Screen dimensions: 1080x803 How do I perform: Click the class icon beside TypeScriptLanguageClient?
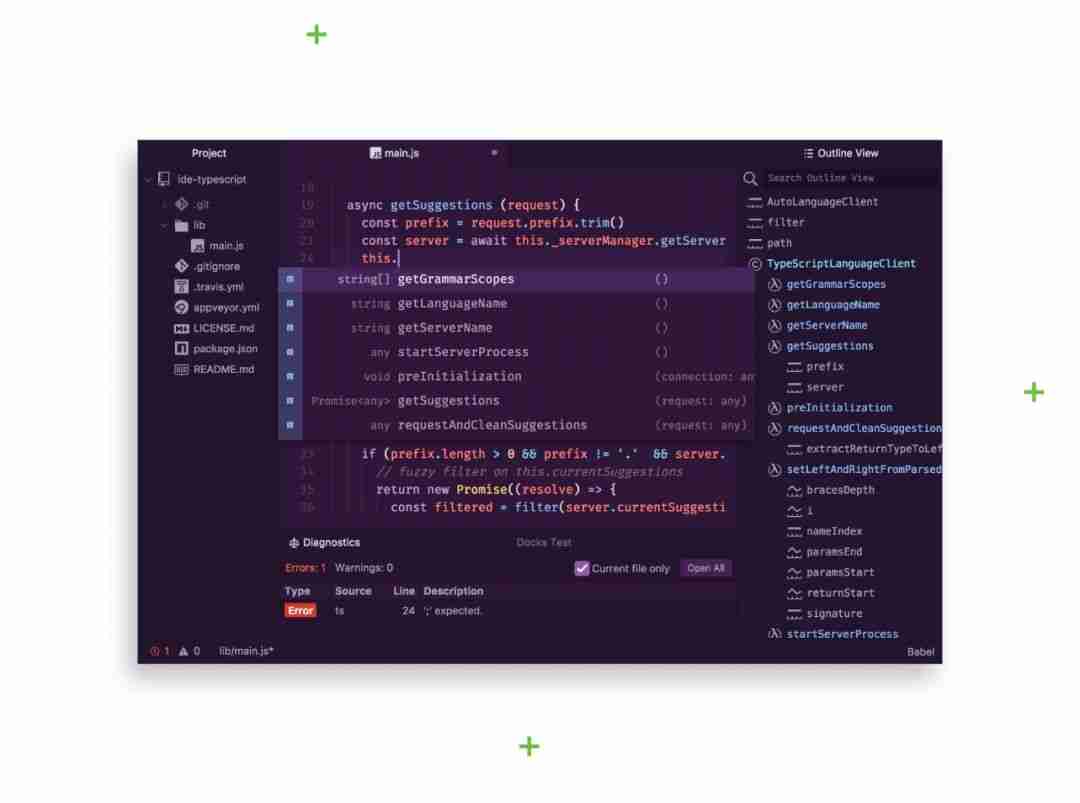754,264
